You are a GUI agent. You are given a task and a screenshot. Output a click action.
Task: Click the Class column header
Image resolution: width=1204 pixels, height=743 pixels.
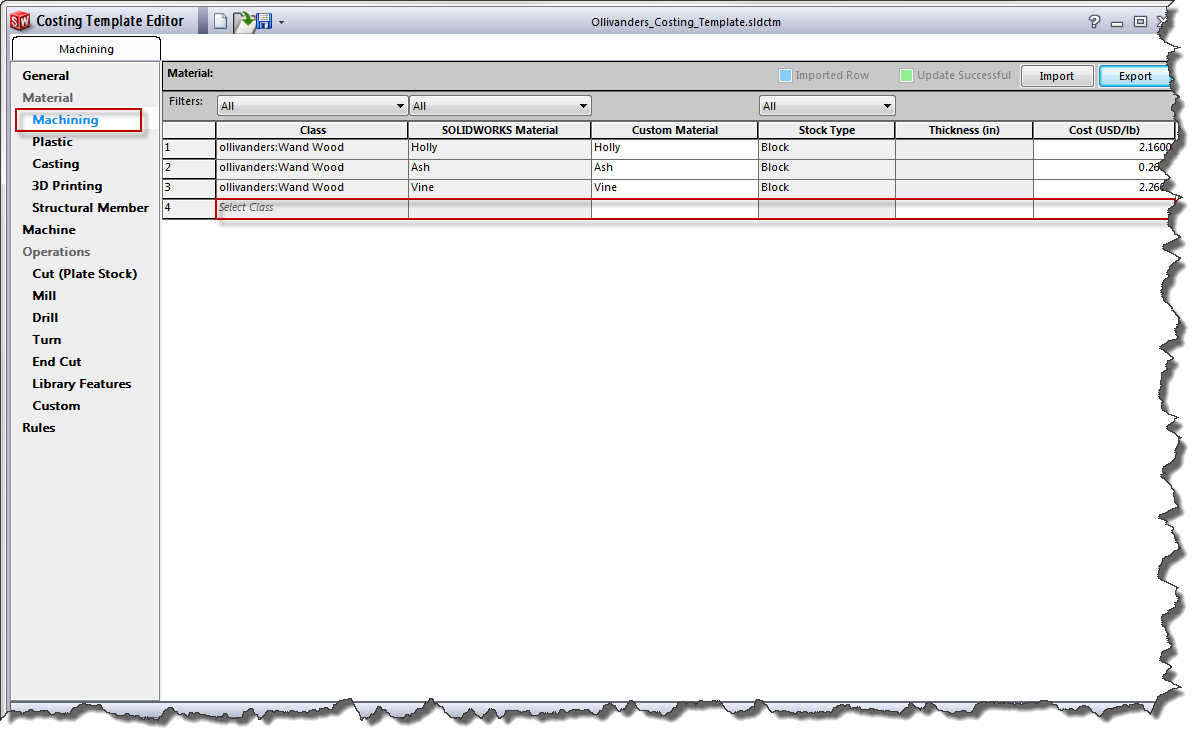click(x=312, y=130)
